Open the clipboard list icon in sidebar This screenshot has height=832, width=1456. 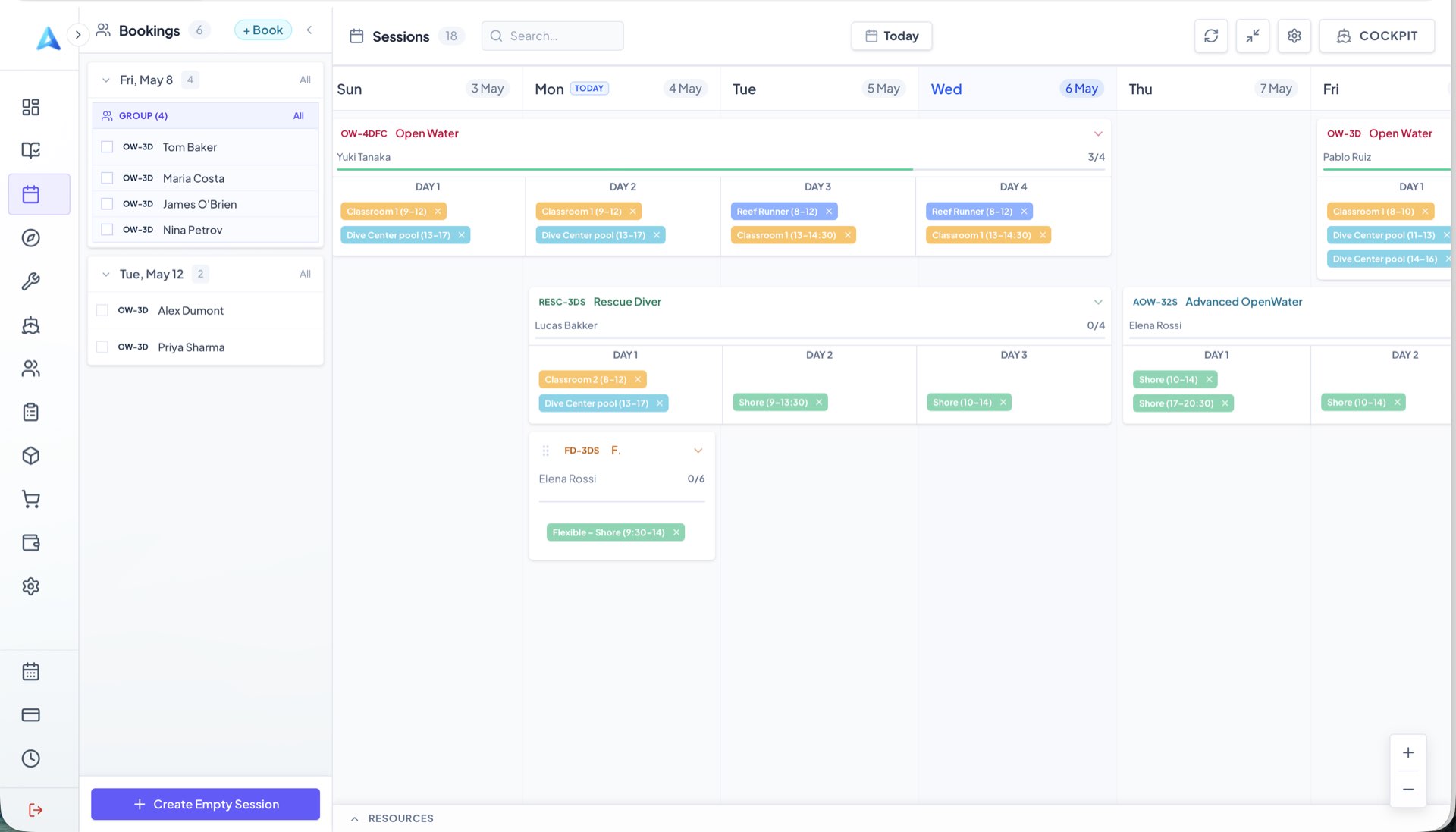30,412
